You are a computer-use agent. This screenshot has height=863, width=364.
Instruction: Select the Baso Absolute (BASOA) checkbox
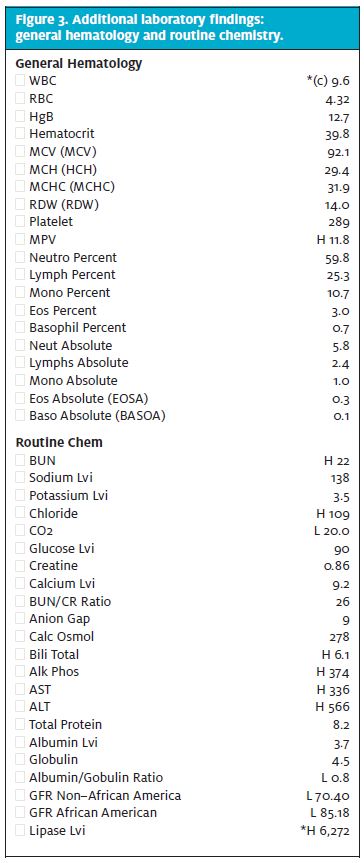pyautogui.click(x=20, y=416)
